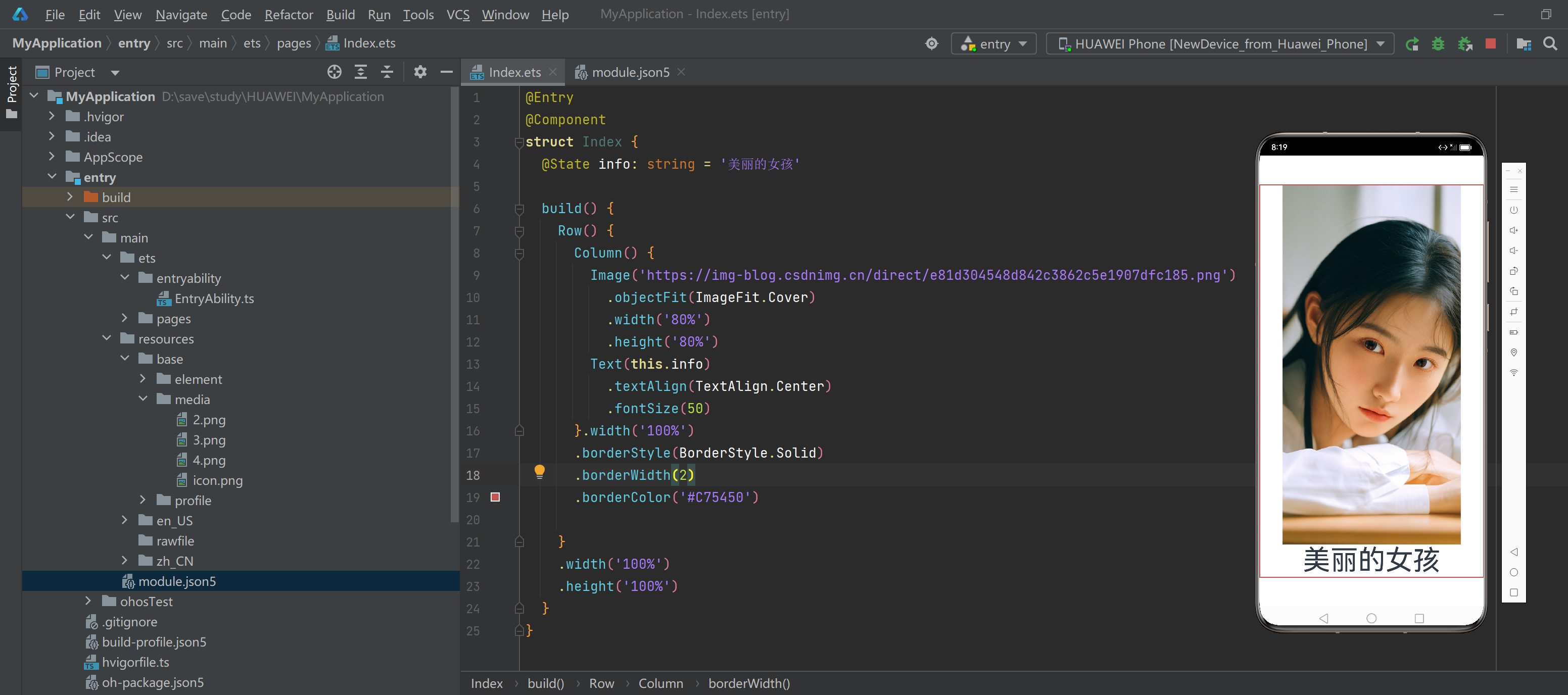Screen dimensions: 1568x695
Task: Switch to the module.json5 tab
Action: coord(630,72)
